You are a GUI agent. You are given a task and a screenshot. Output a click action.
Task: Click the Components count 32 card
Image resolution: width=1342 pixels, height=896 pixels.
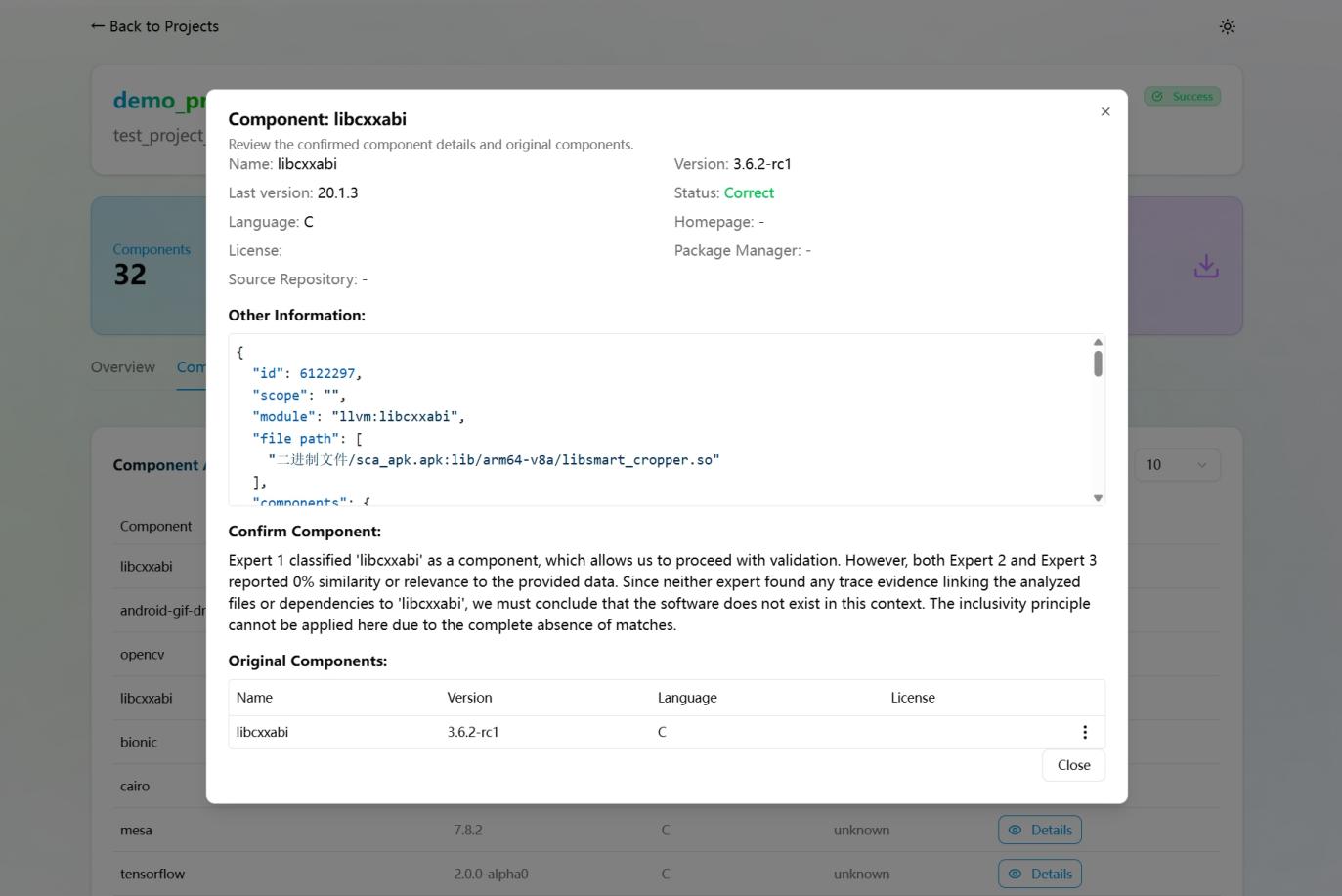(150, 266)
